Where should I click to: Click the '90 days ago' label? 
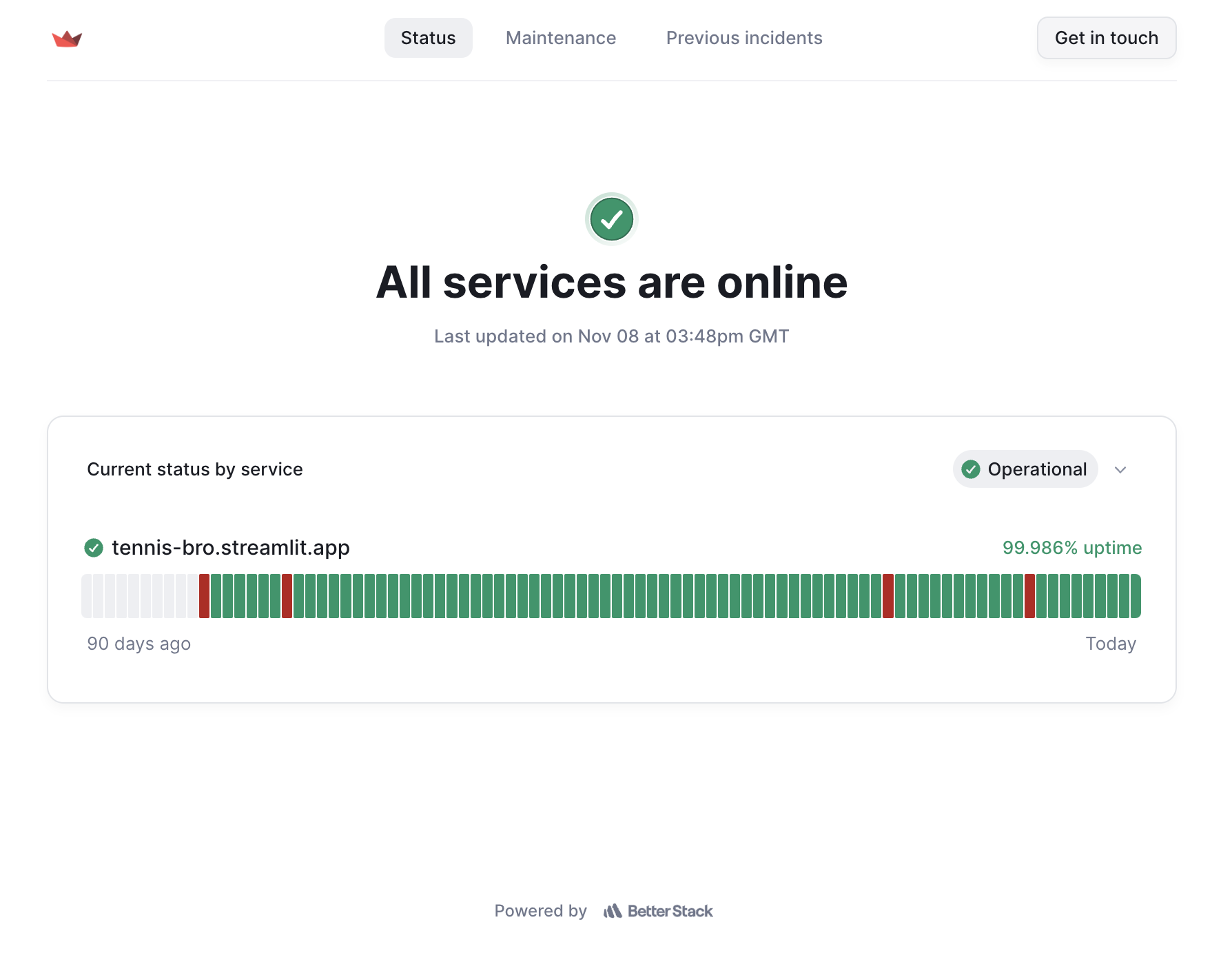tap(139, 644)
